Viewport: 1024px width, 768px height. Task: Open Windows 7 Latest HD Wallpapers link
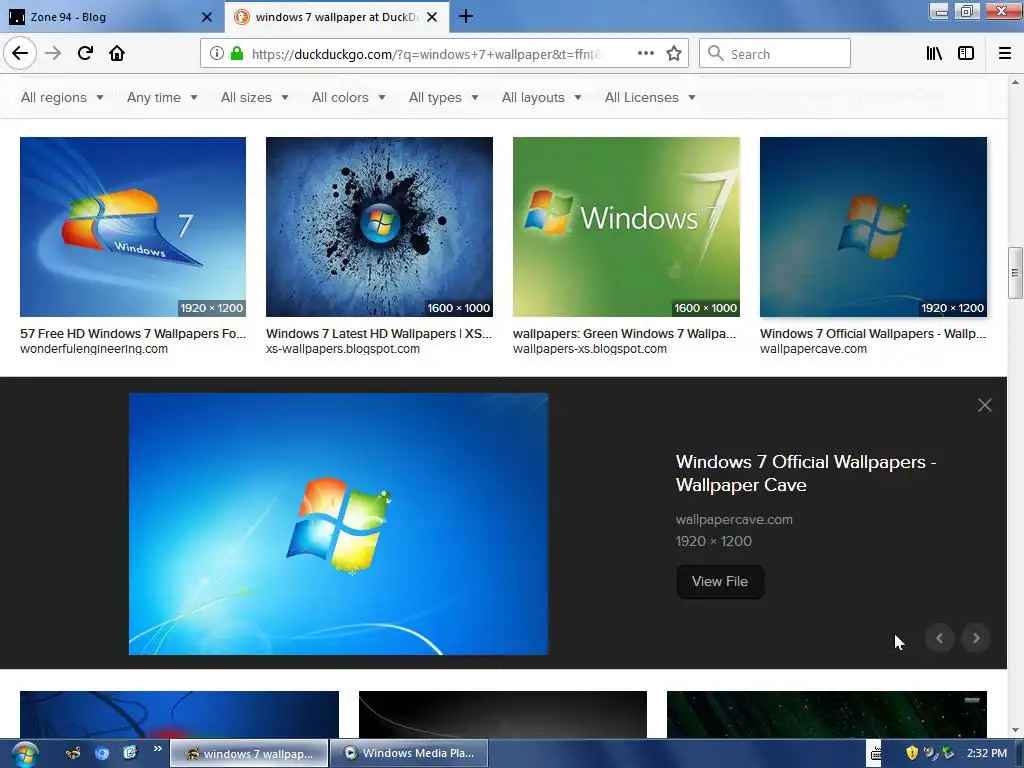coord(379,334)
